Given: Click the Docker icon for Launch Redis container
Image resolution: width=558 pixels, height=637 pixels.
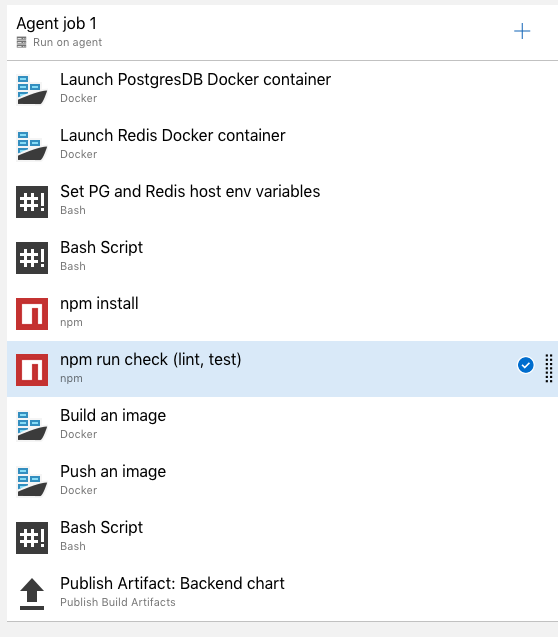Looking at the screenshot, I should [x=32, y=145].
